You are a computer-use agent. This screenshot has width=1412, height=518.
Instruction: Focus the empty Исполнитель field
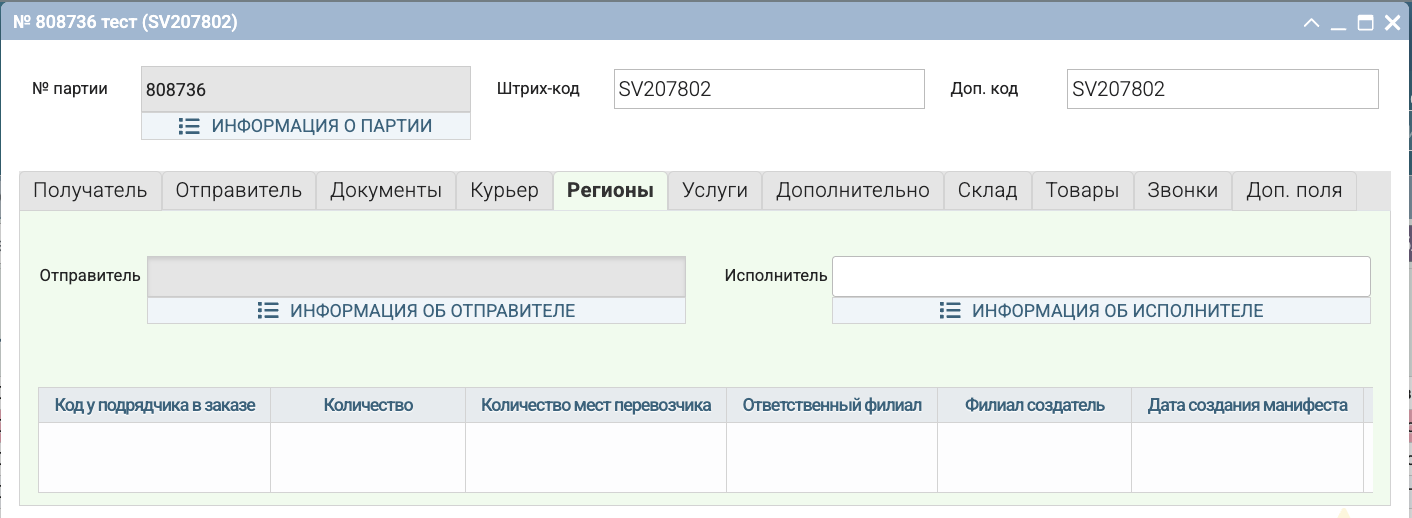[1101, 277]
